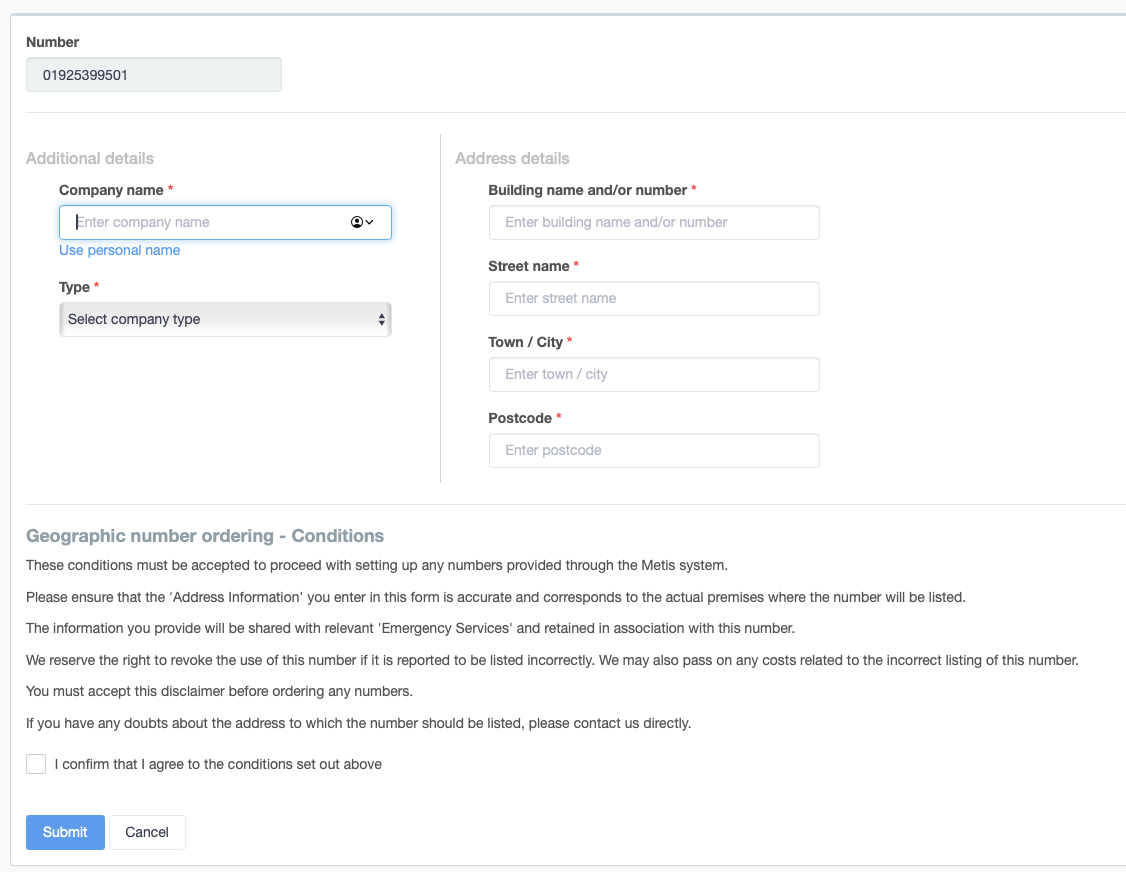Viewport: 1126px width, 872px height.
Task: Click the Cancel button
Action: [x=147, y=832]
